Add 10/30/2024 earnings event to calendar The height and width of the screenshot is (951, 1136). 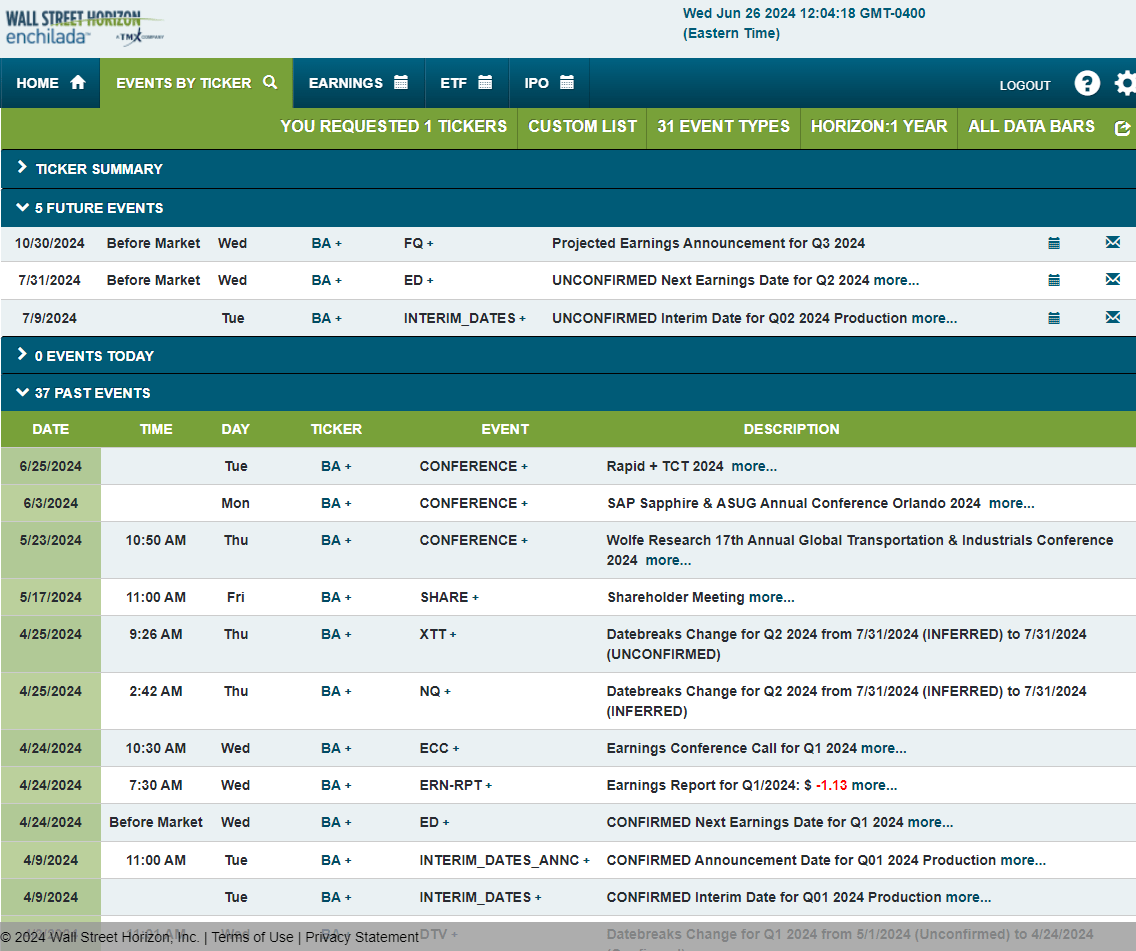pos(1054,243)
